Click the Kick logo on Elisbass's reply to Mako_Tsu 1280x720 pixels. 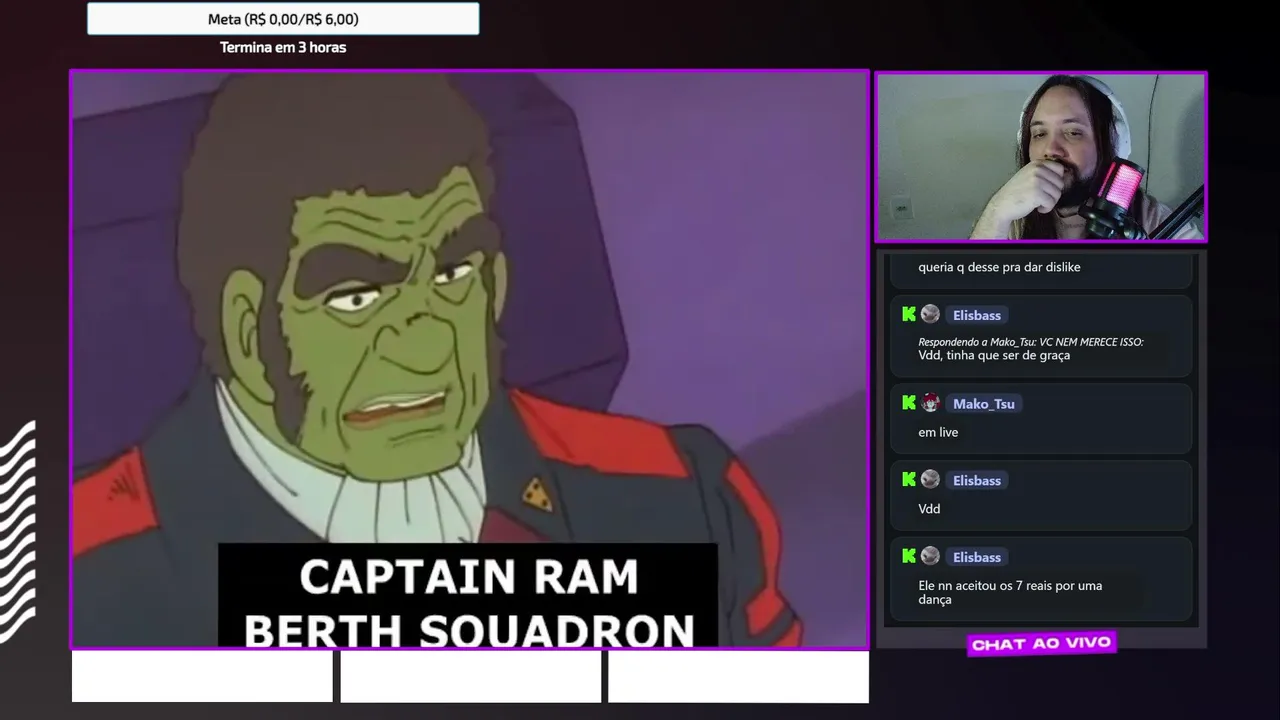[909, 315]
